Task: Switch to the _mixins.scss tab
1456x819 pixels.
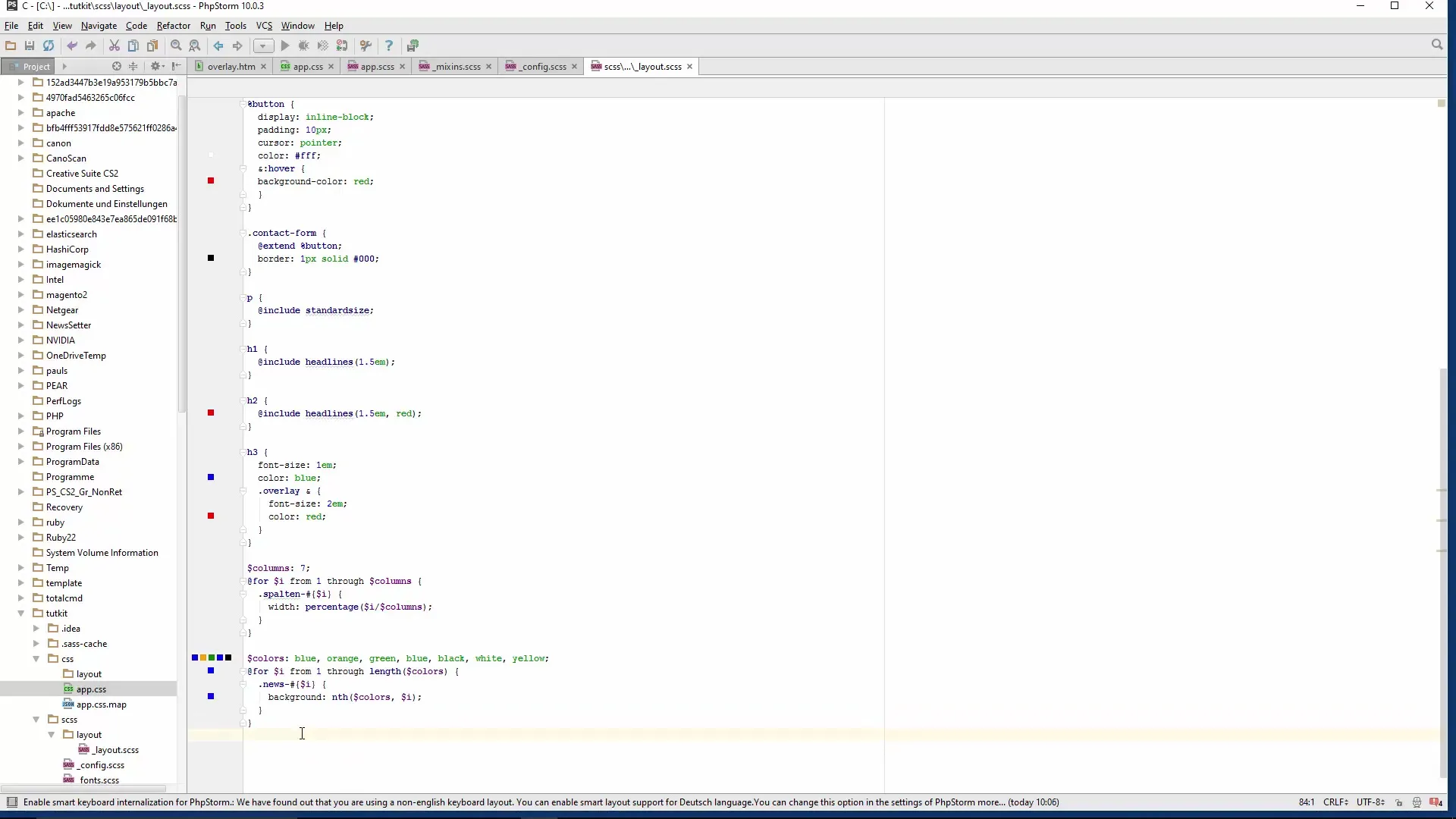Action: [457, 67]
